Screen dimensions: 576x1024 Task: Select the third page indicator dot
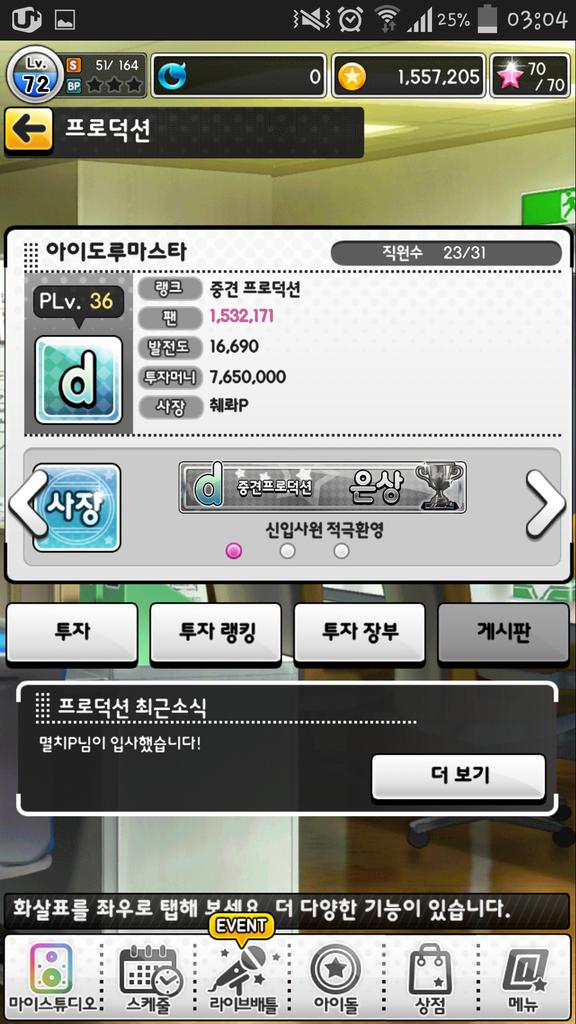pos(341,551)
